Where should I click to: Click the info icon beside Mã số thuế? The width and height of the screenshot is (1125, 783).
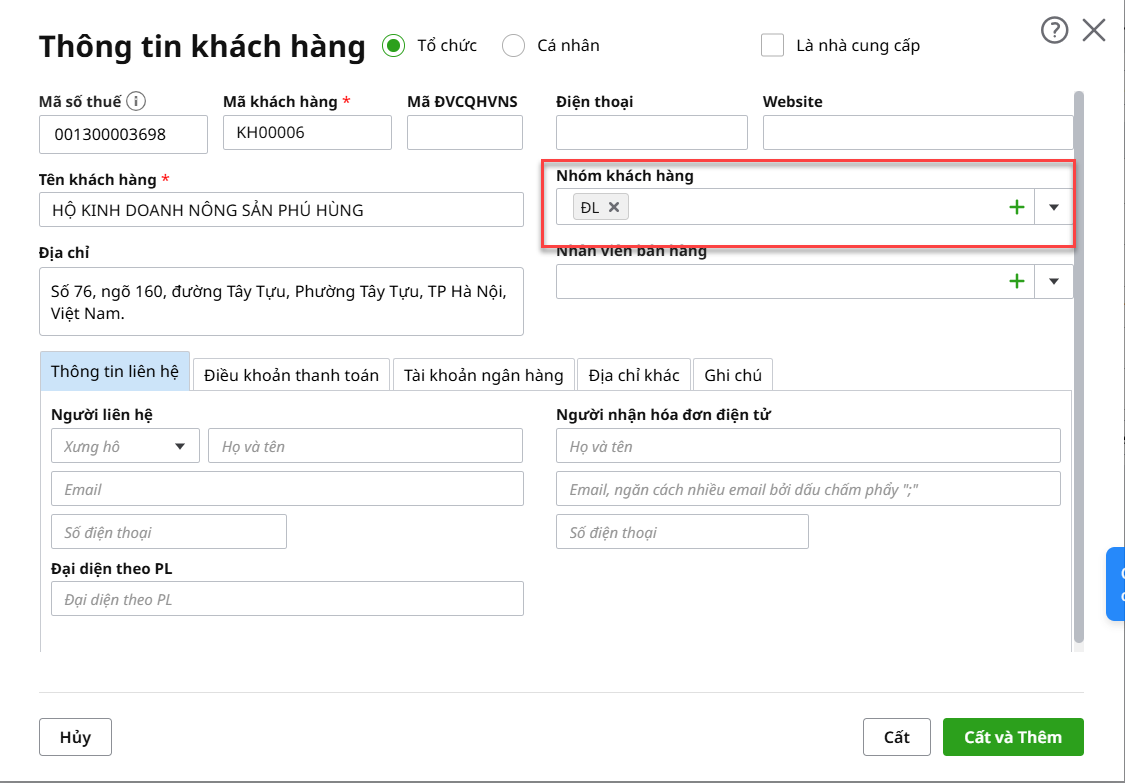click(137, 101)
